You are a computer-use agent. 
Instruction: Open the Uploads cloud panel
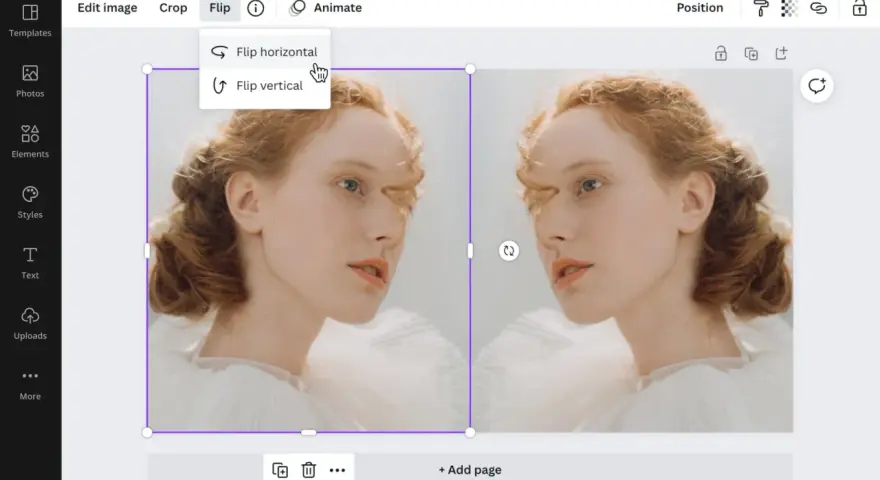(30, 323)
